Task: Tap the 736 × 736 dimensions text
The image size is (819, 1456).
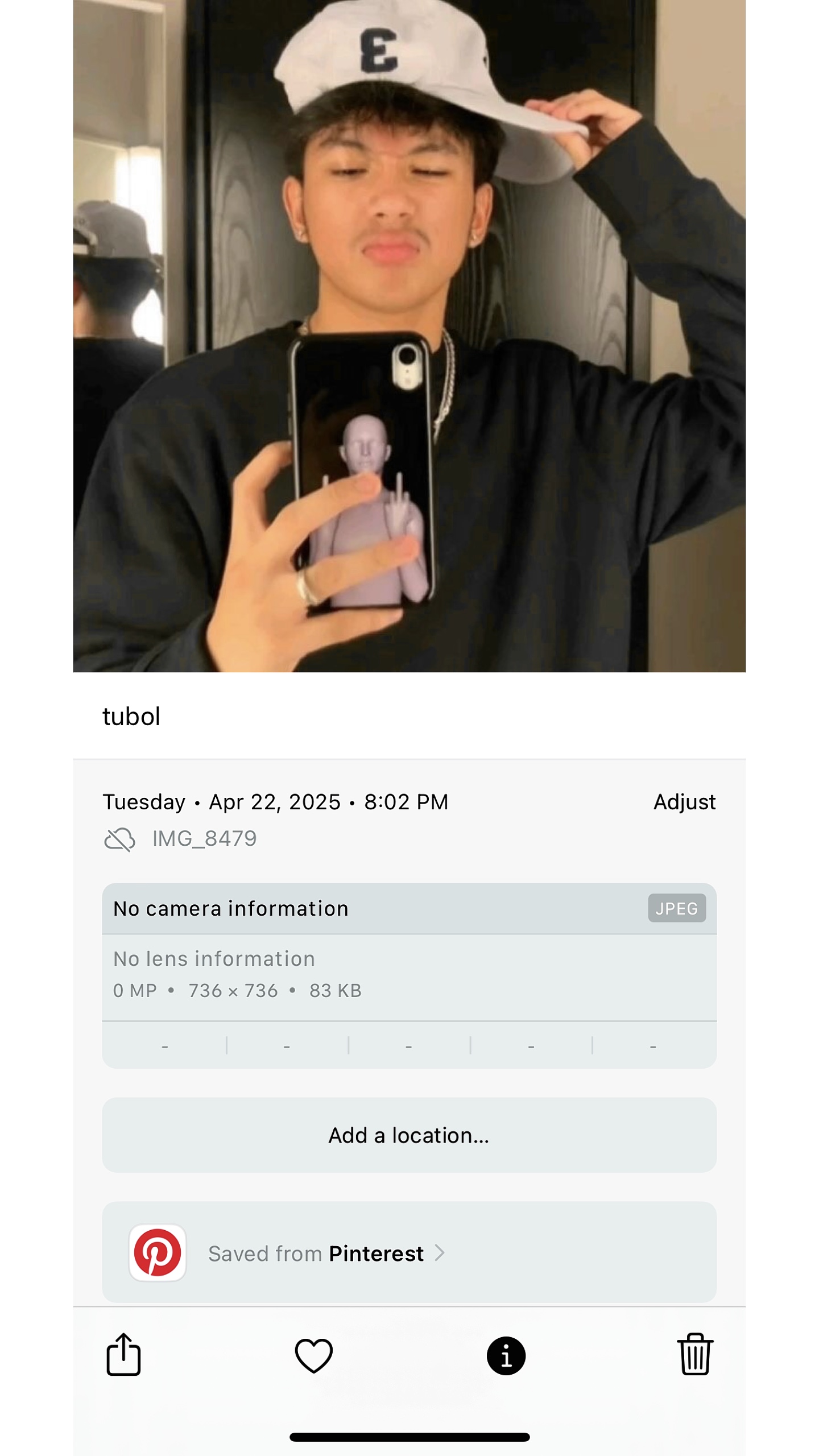Action: pyautogui.click(x=233, y=991)
